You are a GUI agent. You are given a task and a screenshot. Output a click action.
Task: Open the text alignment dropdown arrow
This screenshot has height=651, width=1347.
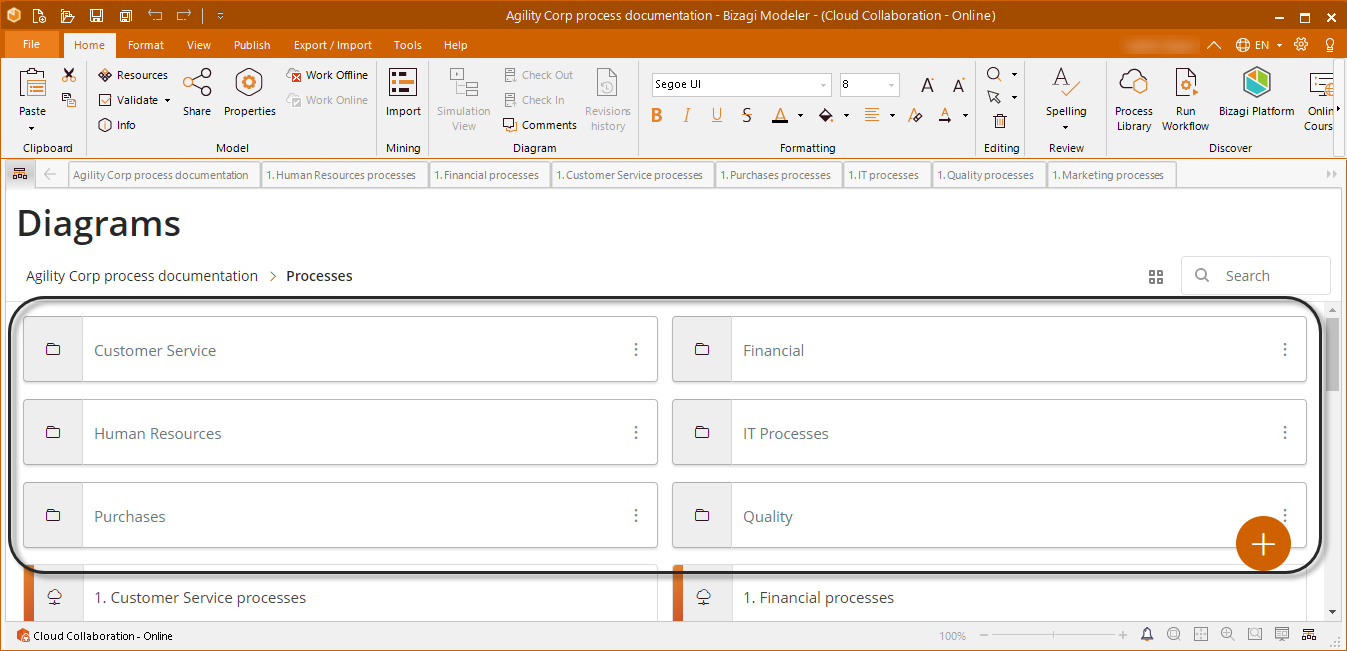[892, 115]
